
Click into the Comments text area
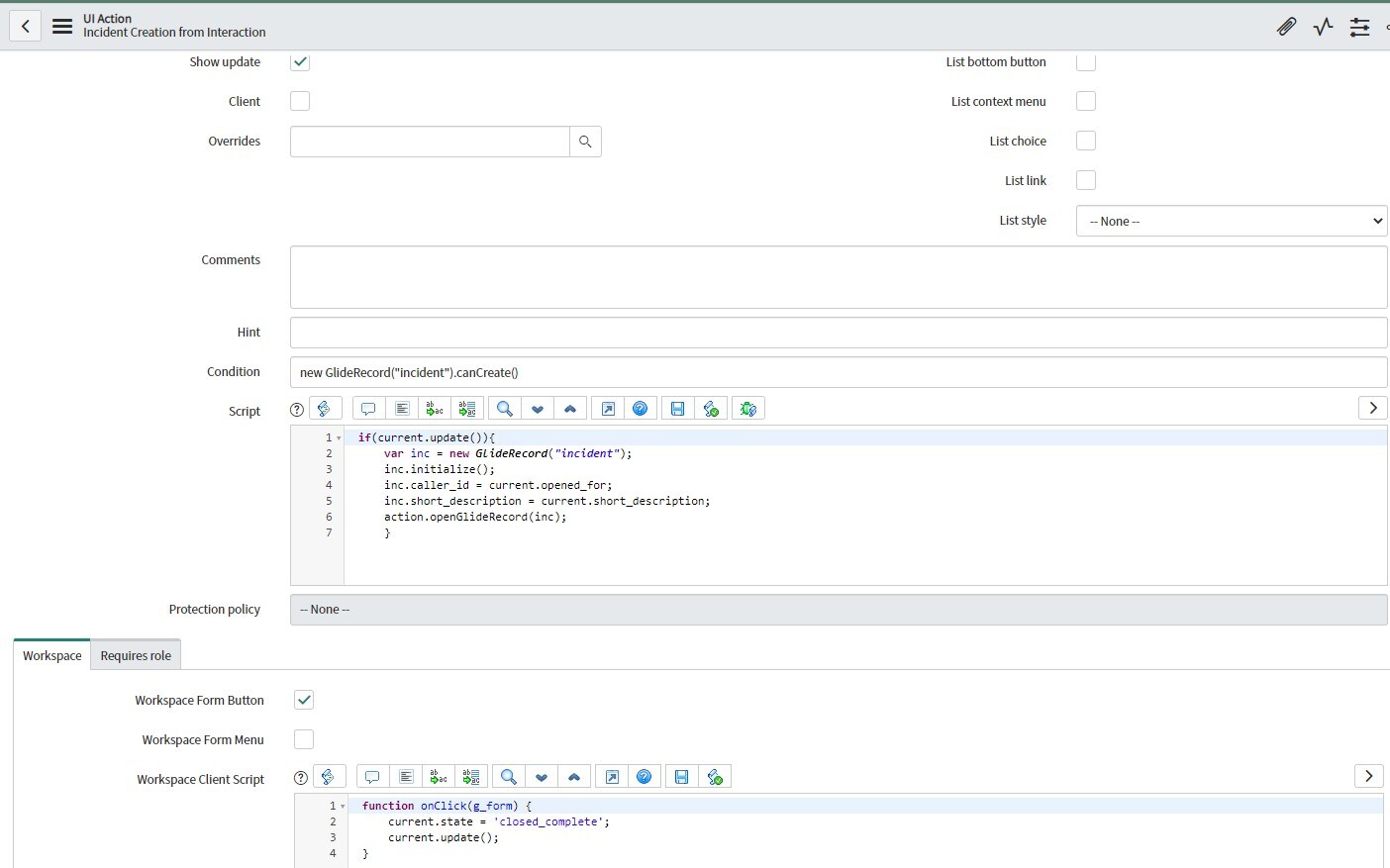(839, 277)
